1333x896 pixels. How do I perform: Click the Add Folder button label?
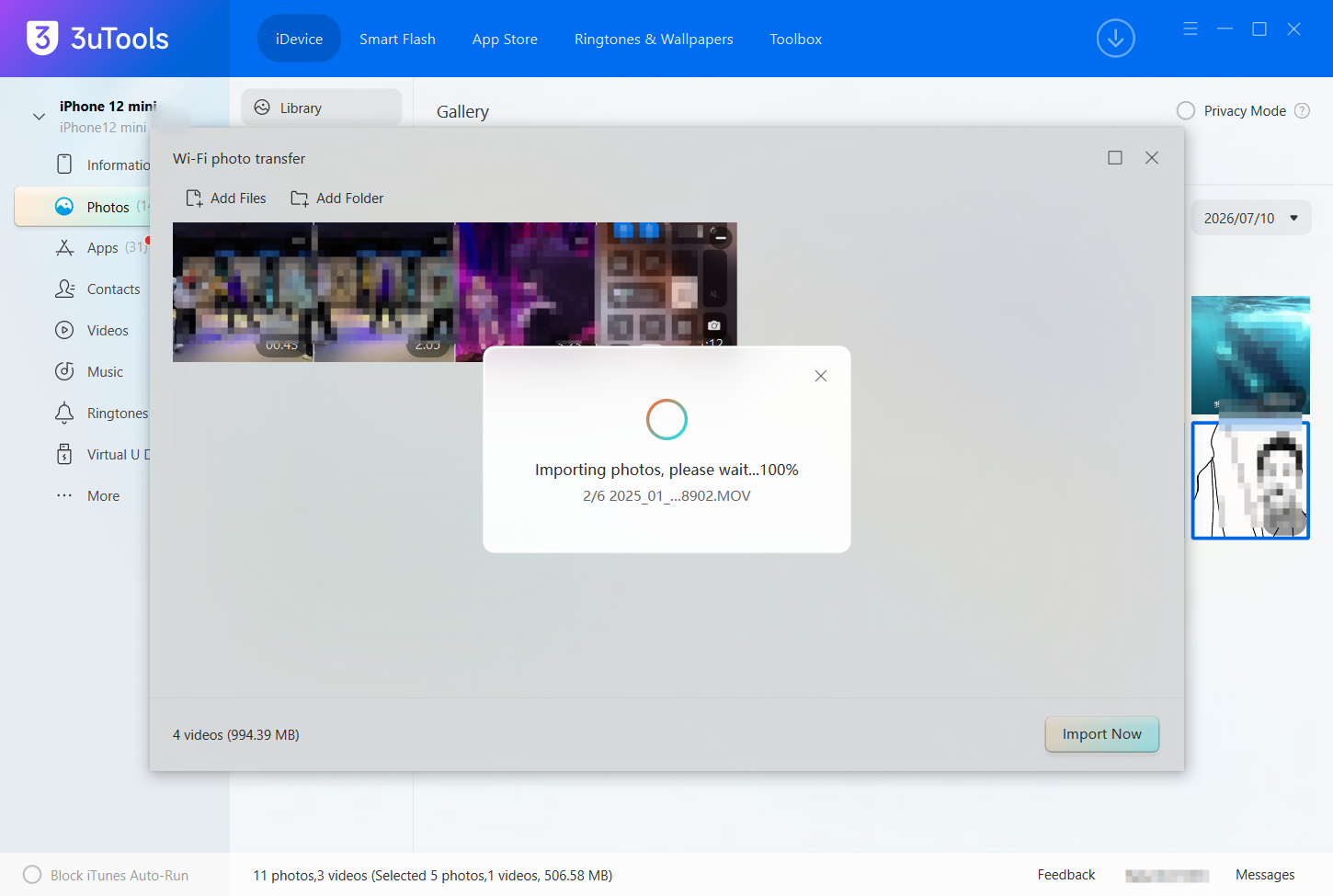[350, 198]
